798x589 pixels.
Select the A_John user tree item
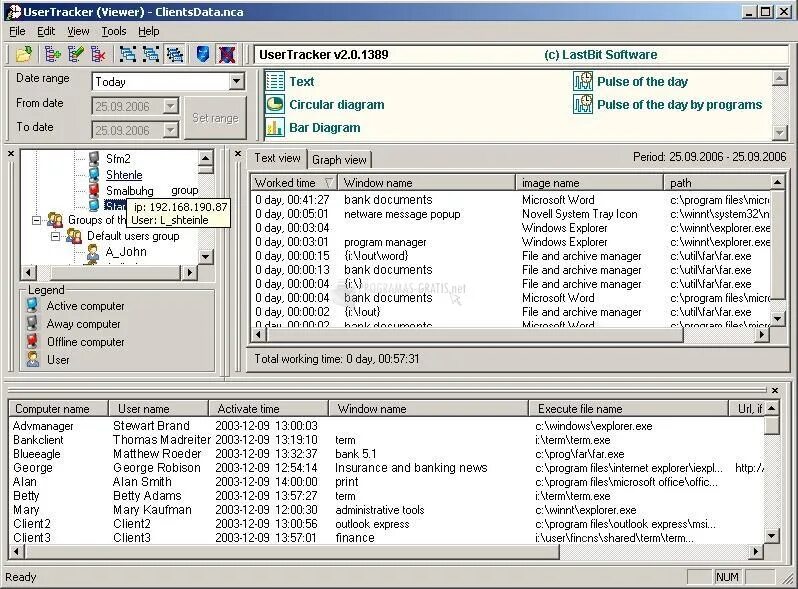point(126,251)
